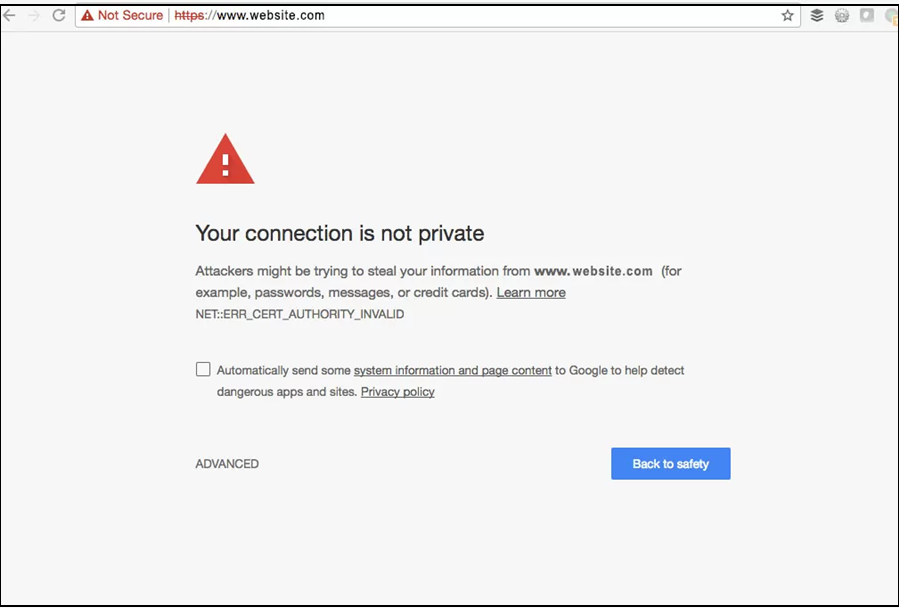Click the Not Secure label in address bar
This screenshot has width=899, height=608.
point(130,16)
